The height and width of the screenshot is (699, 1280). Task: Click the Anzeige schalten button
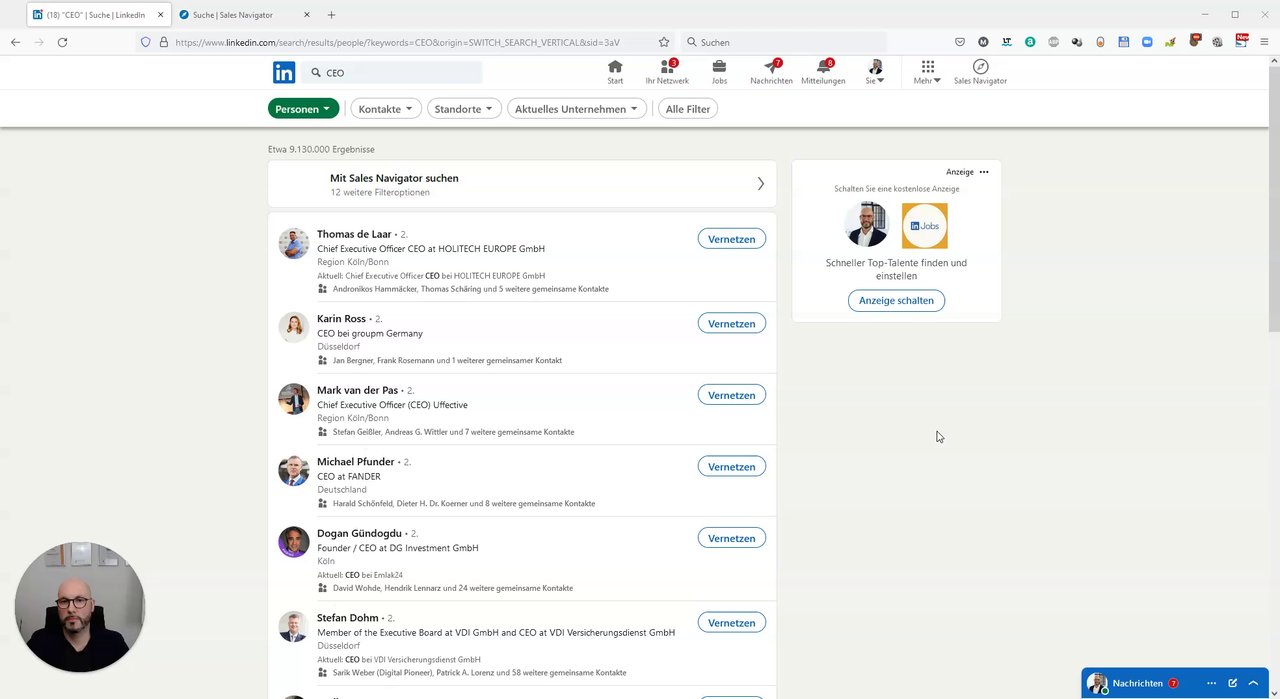tap(896, 300)
